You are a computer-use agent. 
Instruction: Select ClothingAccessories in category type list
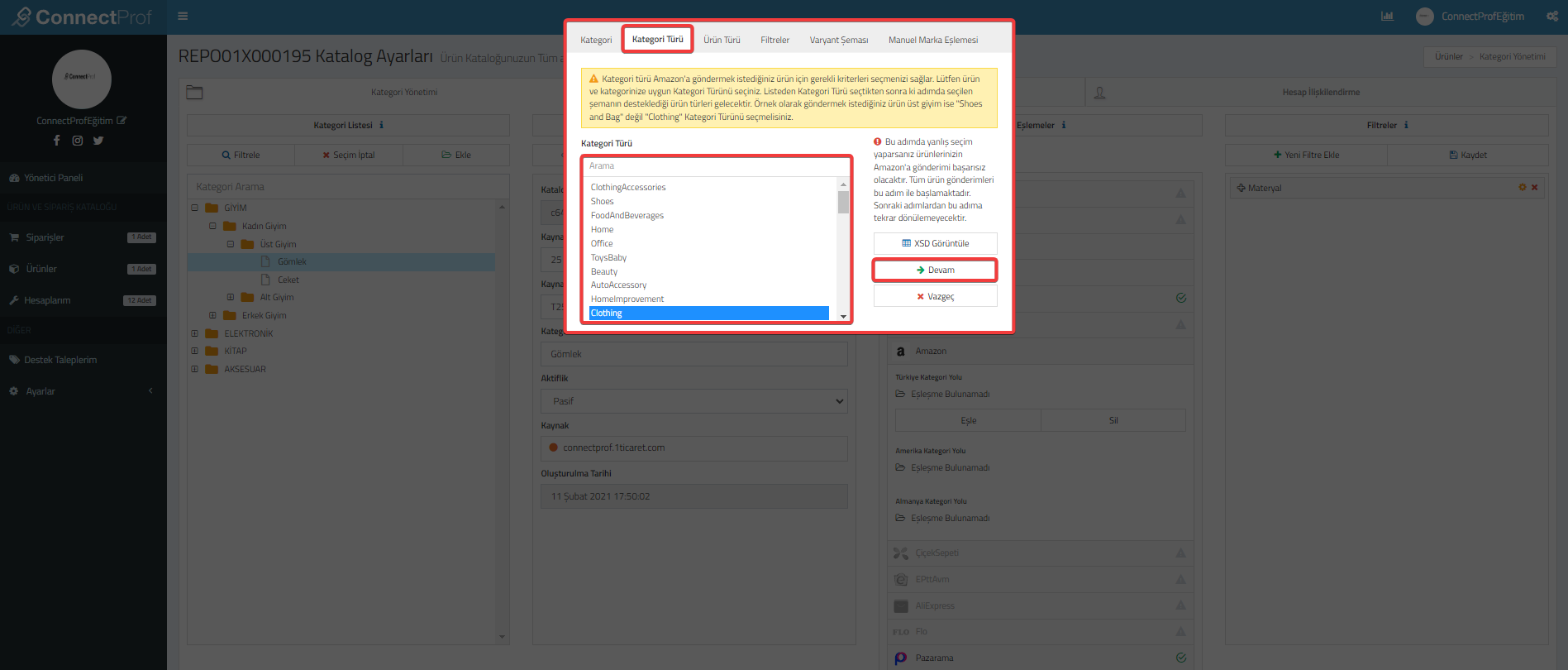click(x=628, y=188)
